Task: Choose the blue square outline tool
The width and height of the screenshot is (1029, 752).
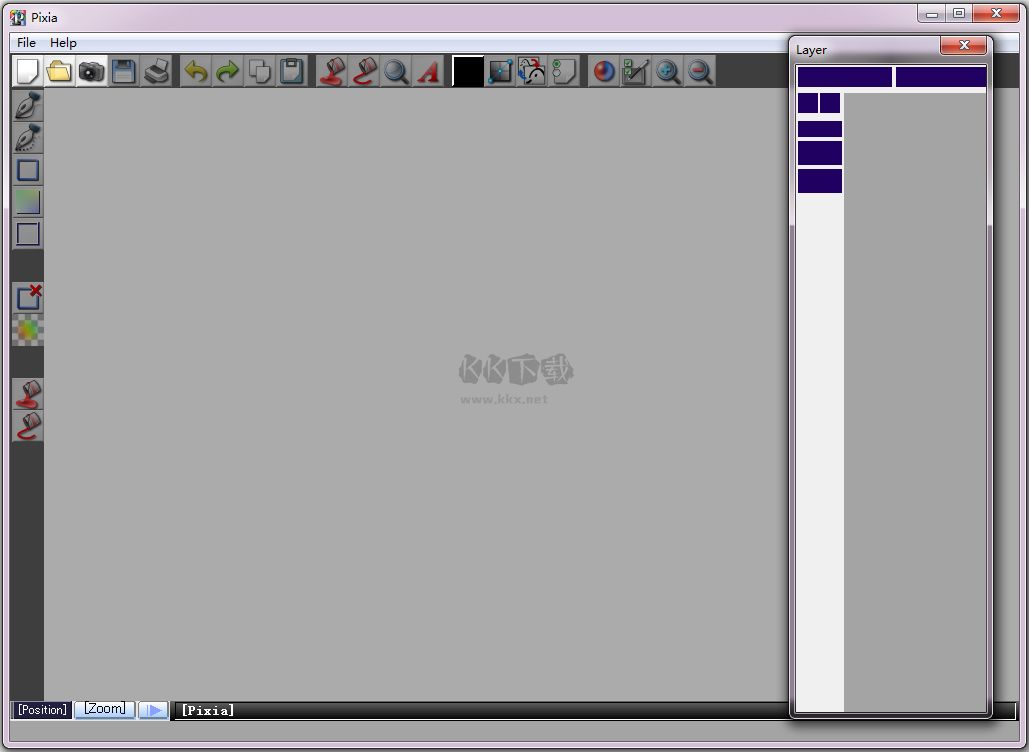Action: pyautogui.click(x=28, y=170)
